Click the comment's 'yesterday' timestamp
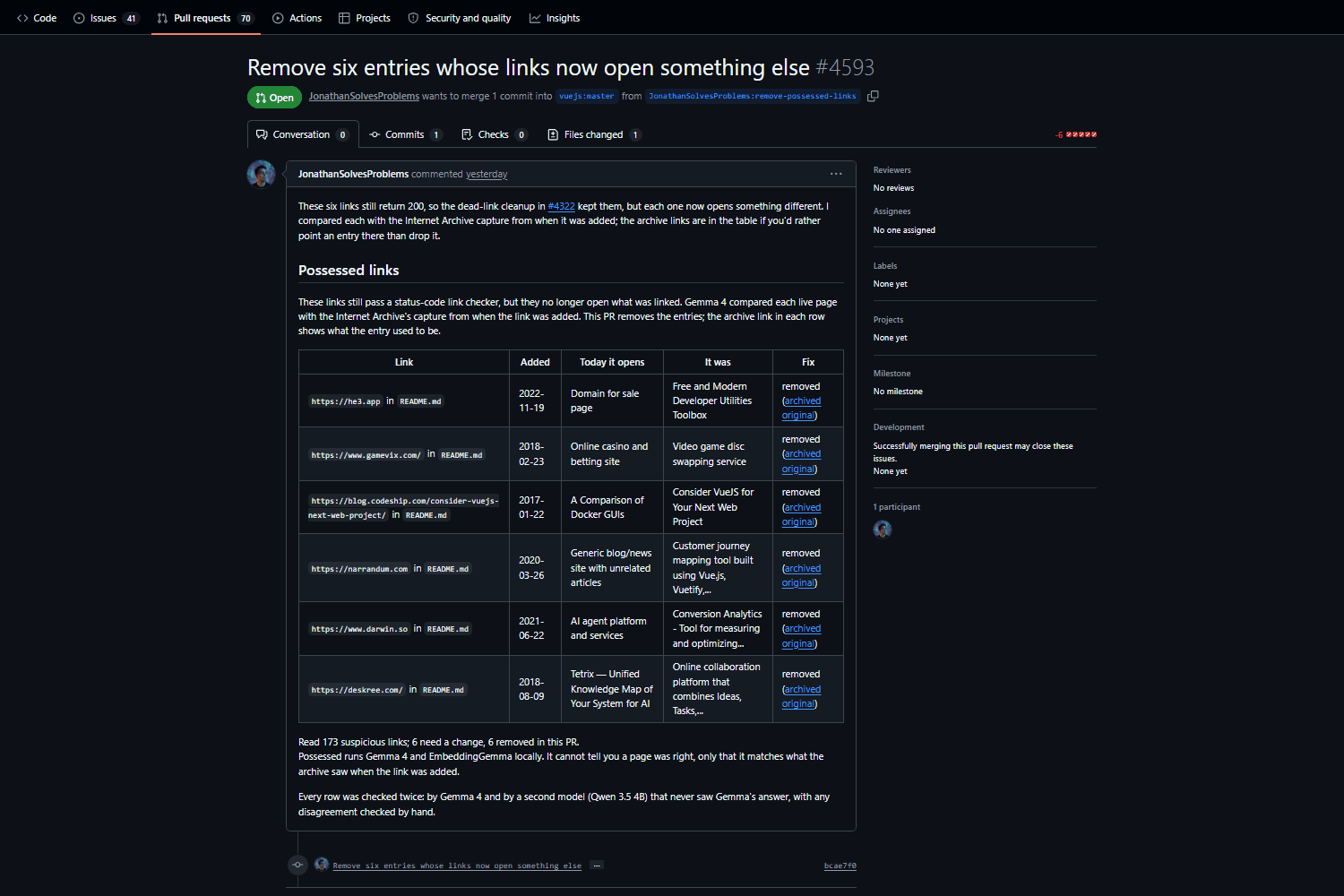This screenshot has height=896, width=1344. [487, 174]
